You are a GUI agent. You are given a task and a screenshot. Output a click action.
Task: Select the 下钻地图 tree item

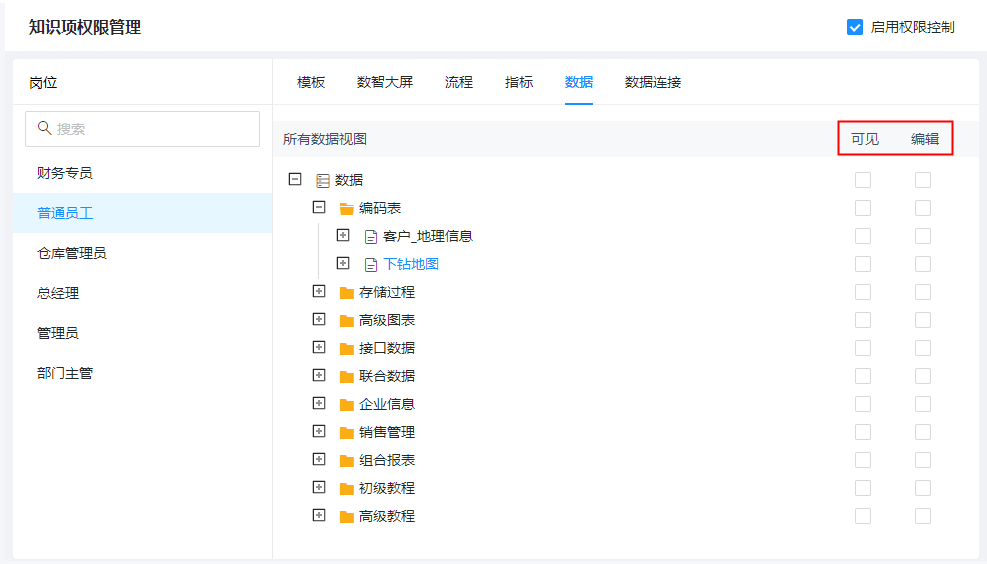411,265
